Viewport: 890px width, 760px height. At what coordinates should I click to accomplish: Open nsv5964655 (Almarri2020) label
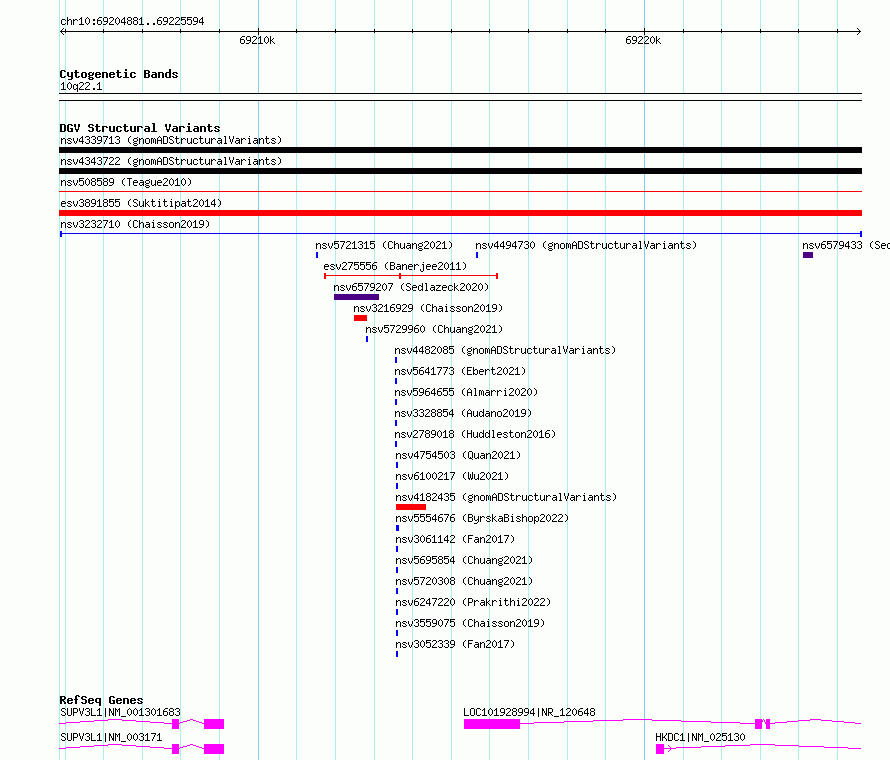pos(466,392)
